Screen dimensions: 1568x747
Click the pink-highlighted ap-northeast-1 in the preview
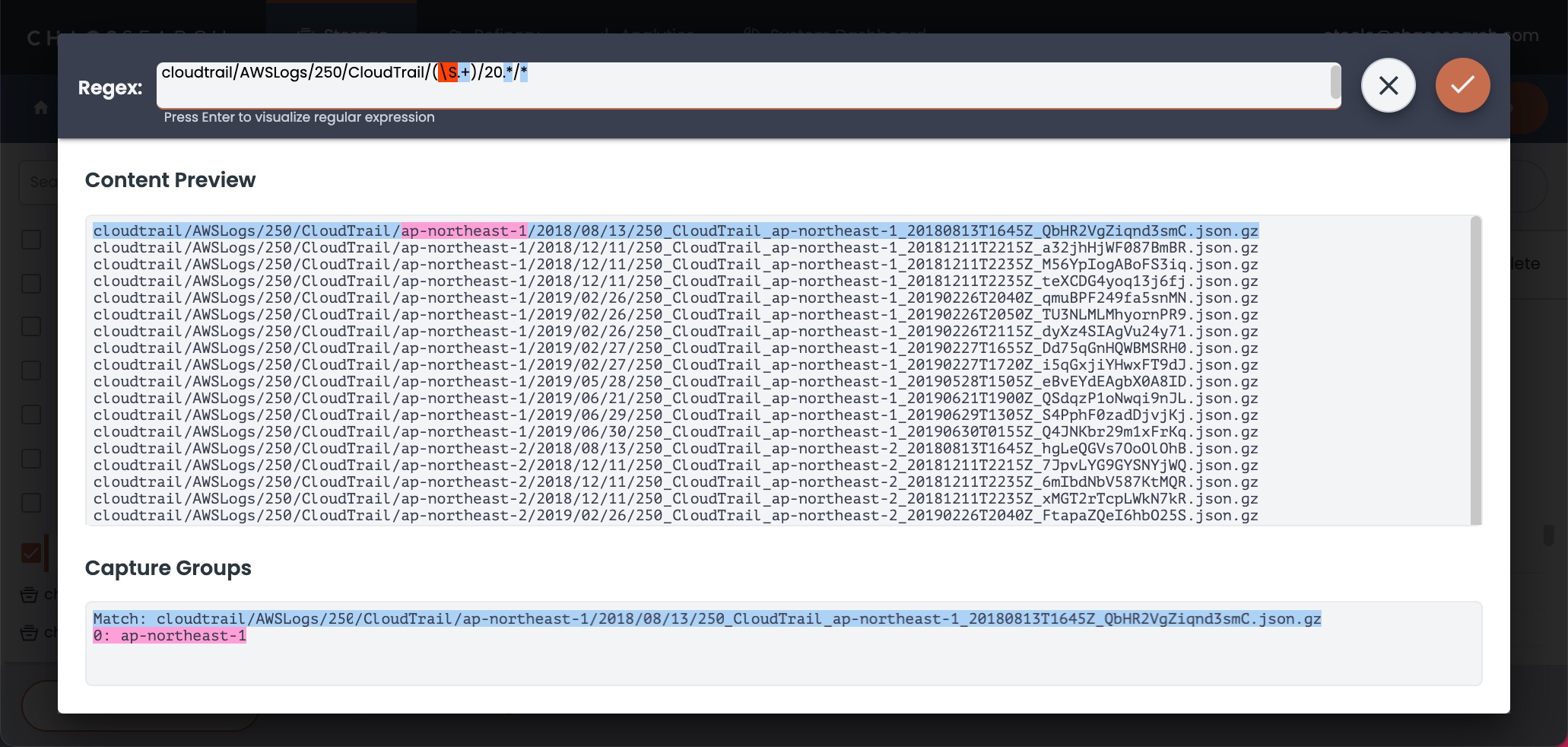464,230
